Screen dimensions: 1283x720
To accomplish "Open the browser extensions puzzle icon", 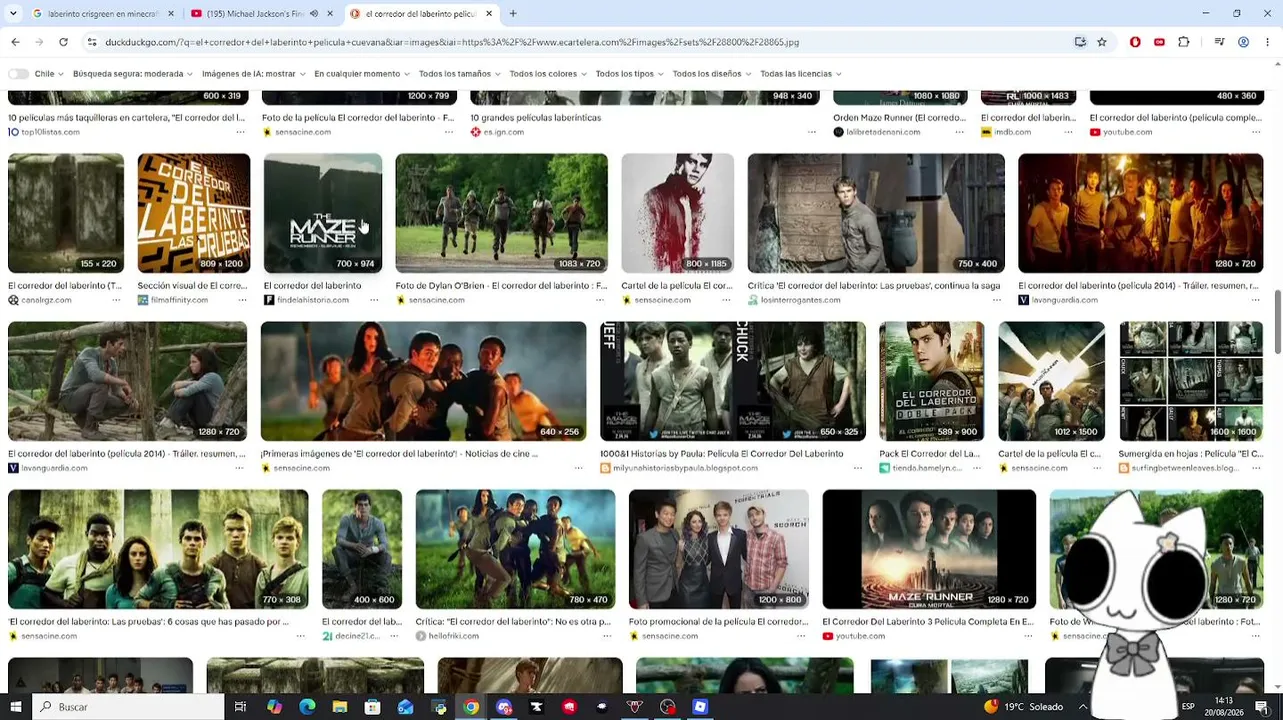I will pyautogui.click(x=1184, y=42).
